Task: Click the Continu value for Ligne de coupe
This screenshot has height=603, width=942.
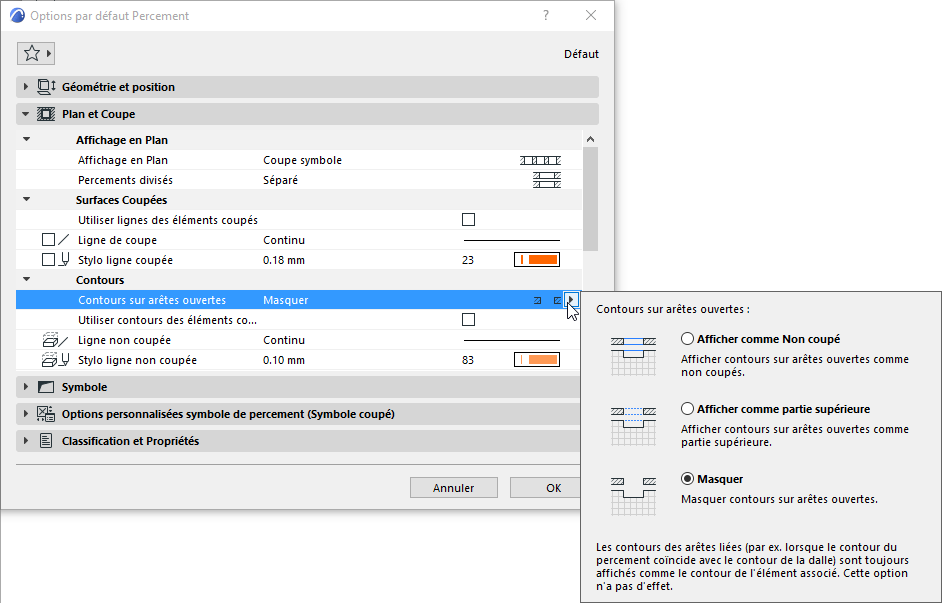Action: (x=284, y=240)
